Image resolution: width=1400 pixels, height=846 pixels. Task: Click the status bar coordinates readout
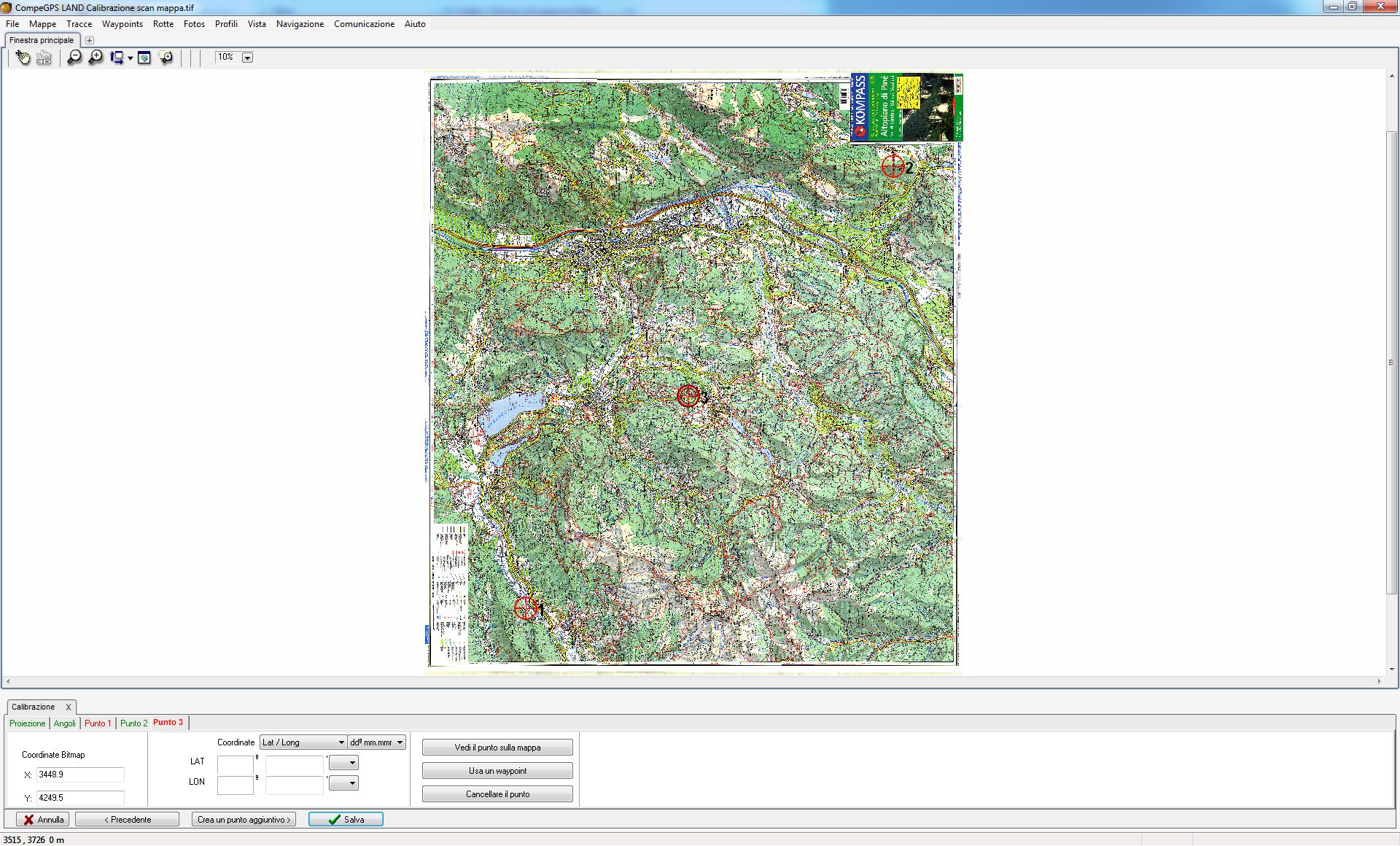(x=34, y=840)
